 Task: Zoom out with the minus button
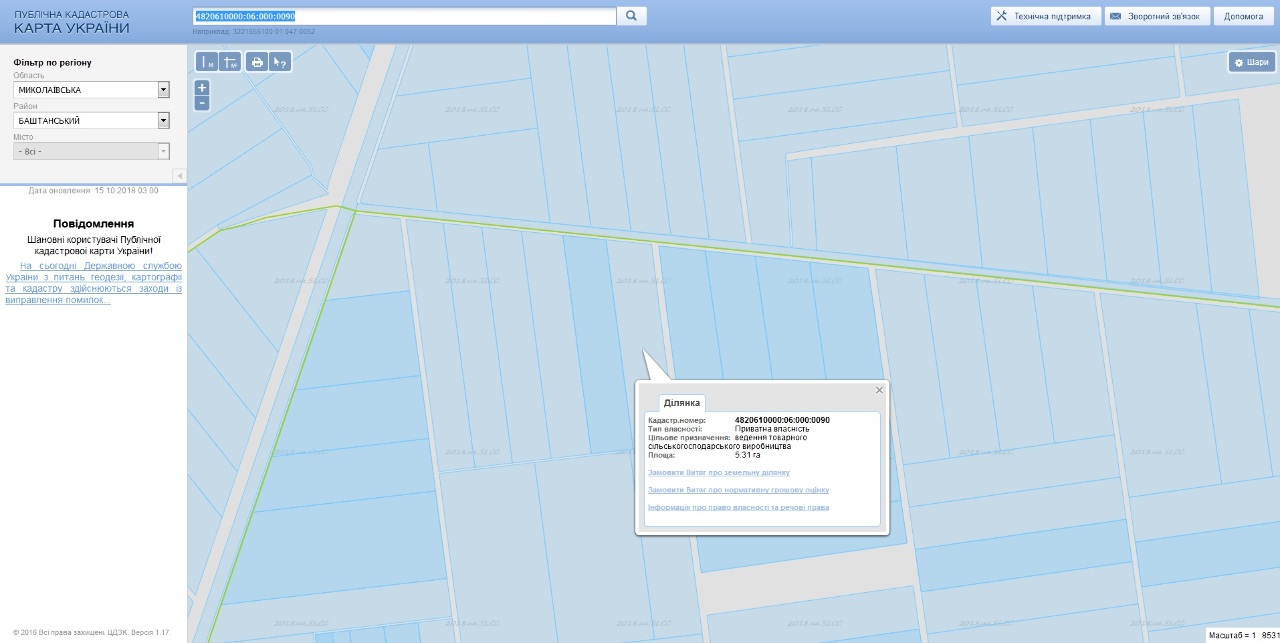[x=202, y=102]
